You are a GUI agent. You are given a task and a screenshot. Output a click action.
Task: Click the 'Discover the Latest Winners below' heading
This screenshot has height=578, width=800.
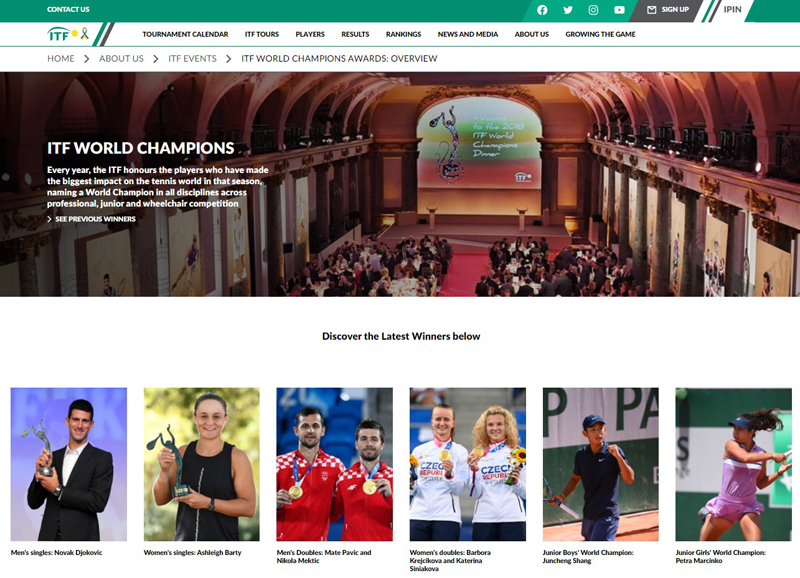[401, 336]
